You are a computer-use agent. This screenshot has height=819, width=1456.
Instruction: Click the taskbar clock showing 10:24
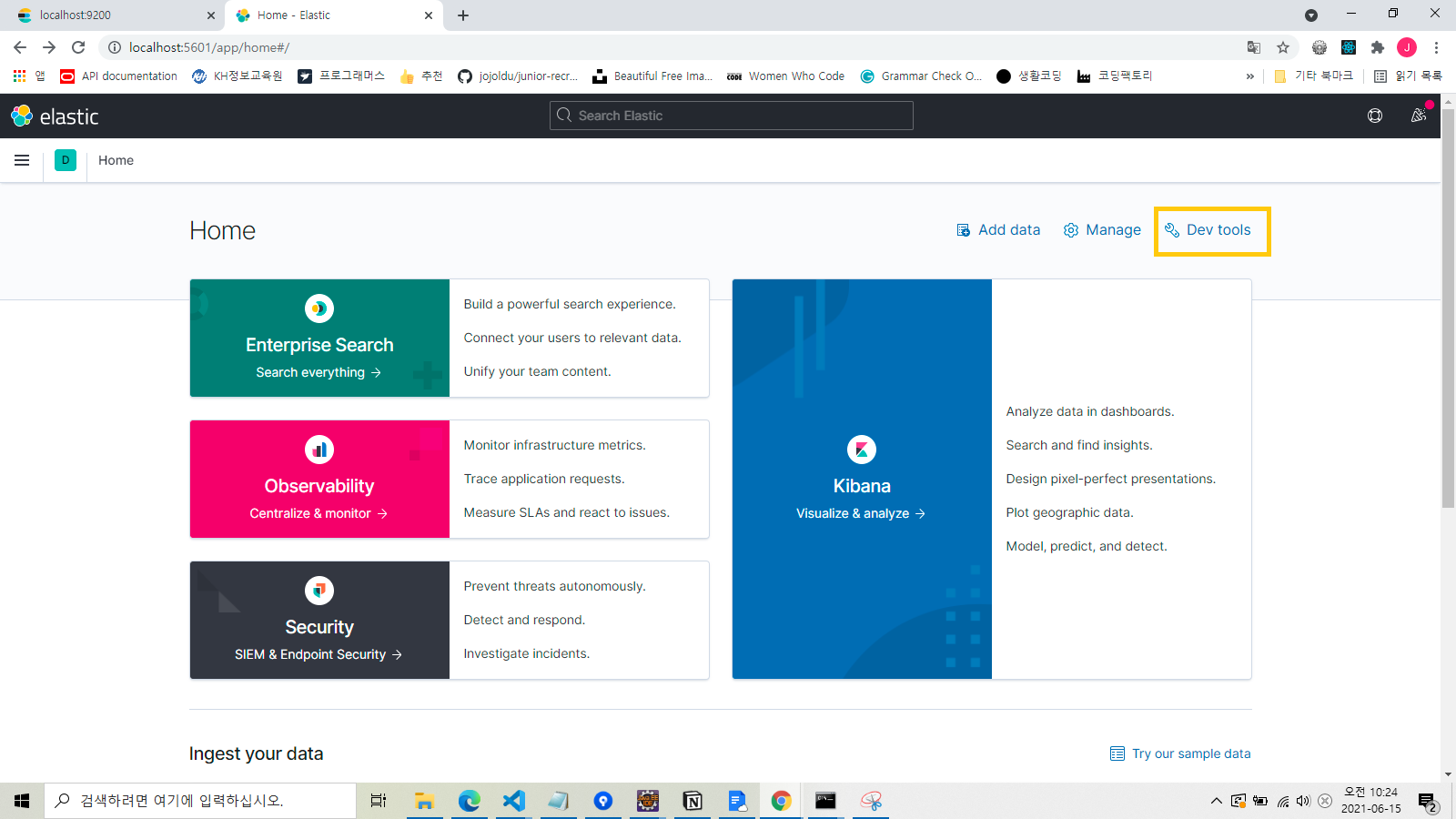1370,801
